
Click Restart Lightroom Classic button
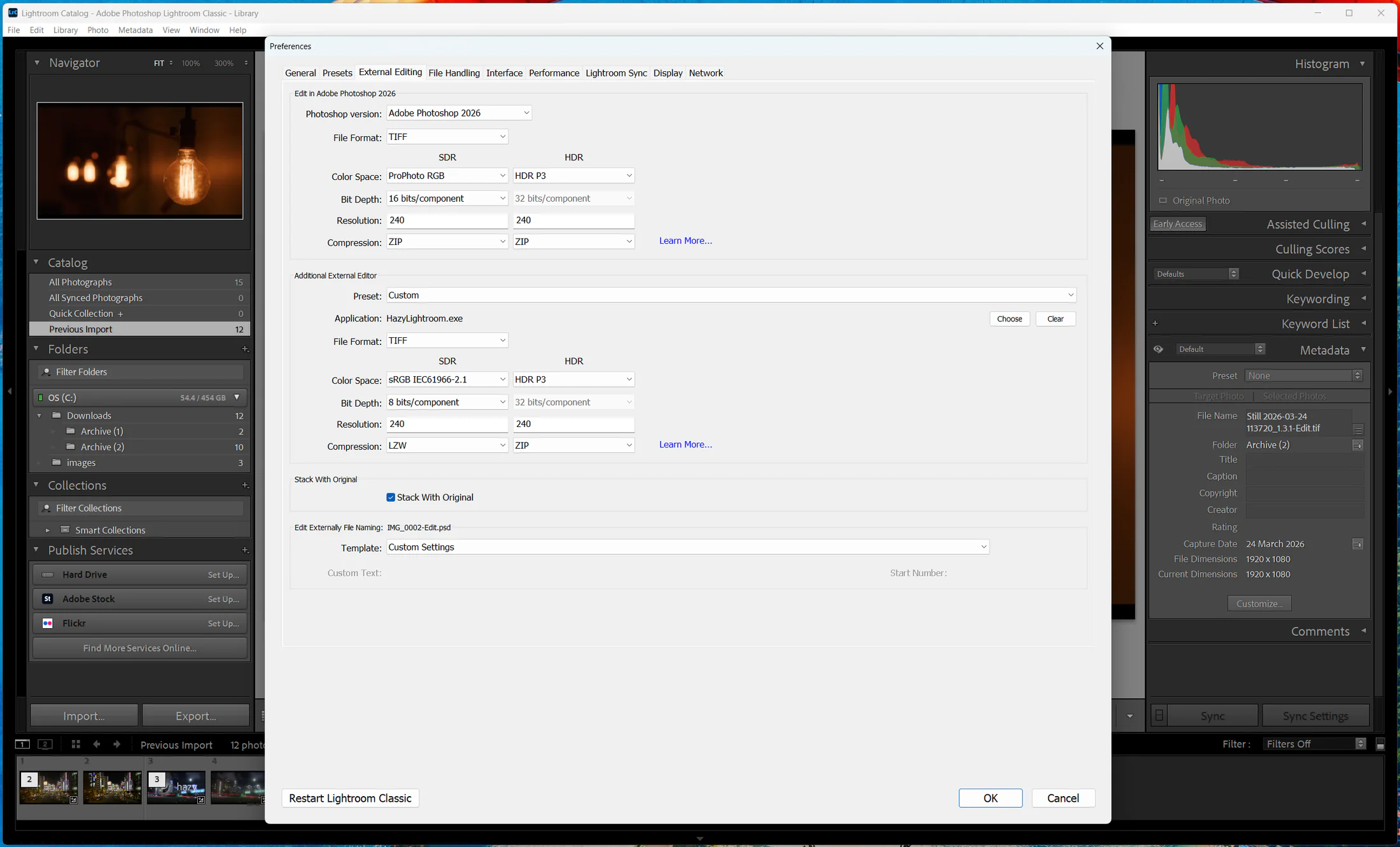click(350, 798)
